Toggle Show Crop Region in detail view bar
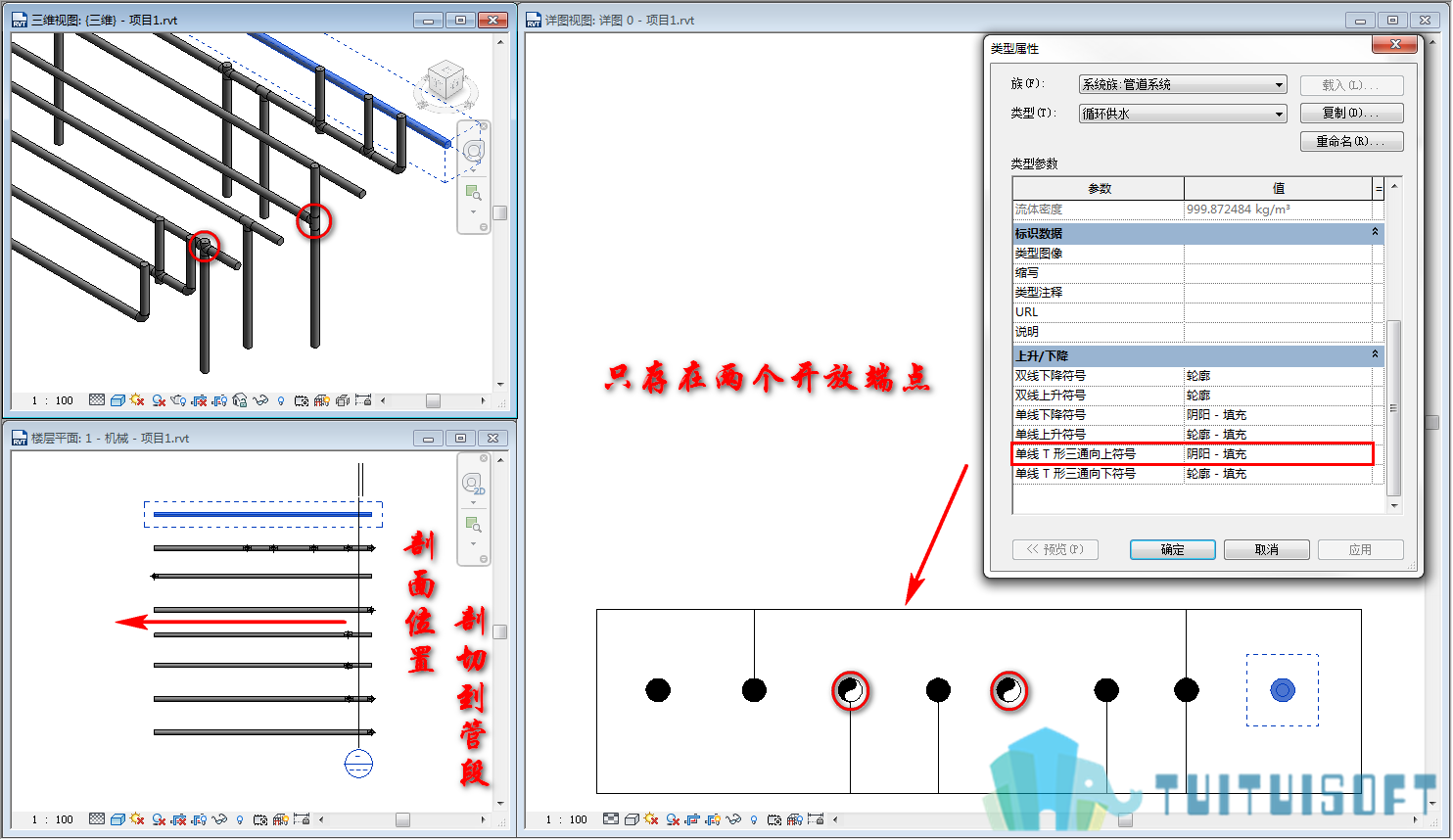Screen dimensions: 1453x840 pyautogui.click(x=712, y=819)
